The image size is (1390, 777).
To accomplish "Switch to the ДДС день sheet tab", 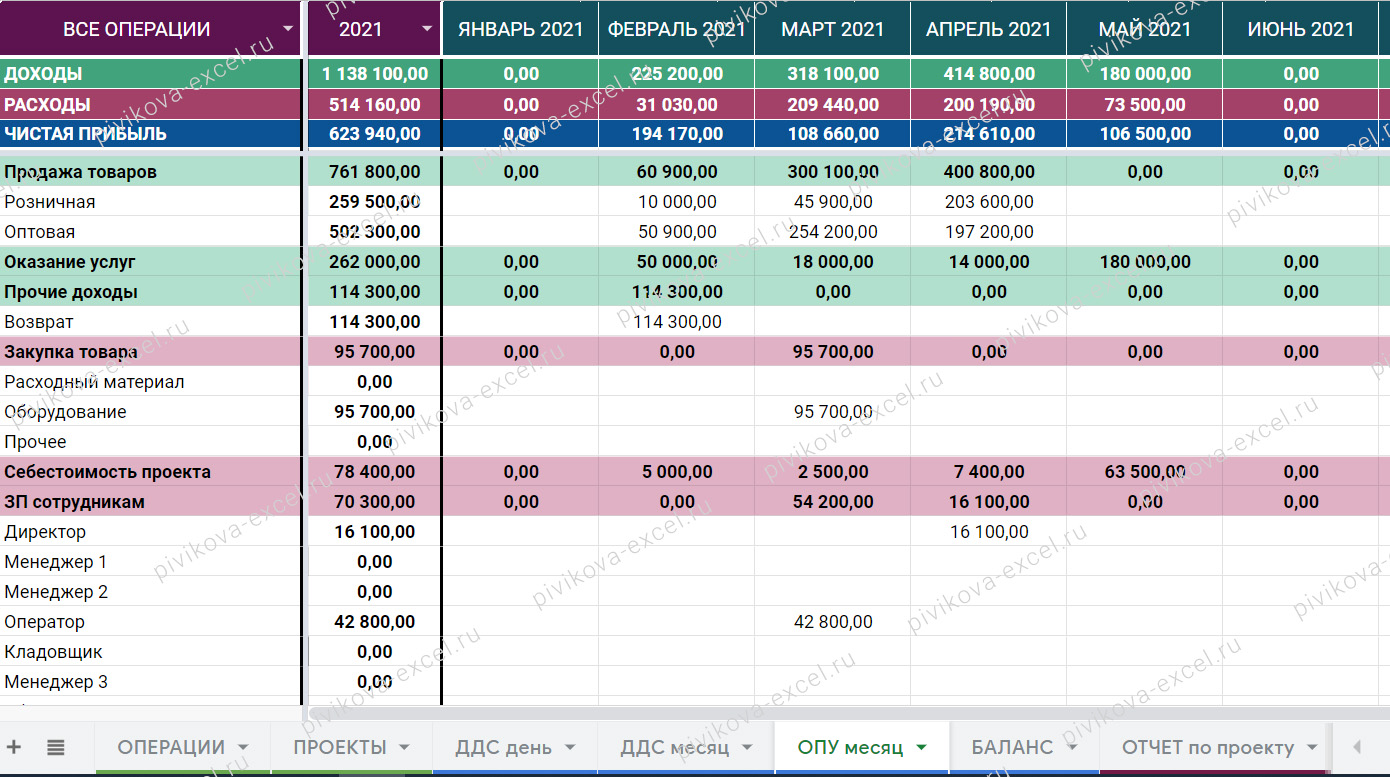I will [503, 747].
